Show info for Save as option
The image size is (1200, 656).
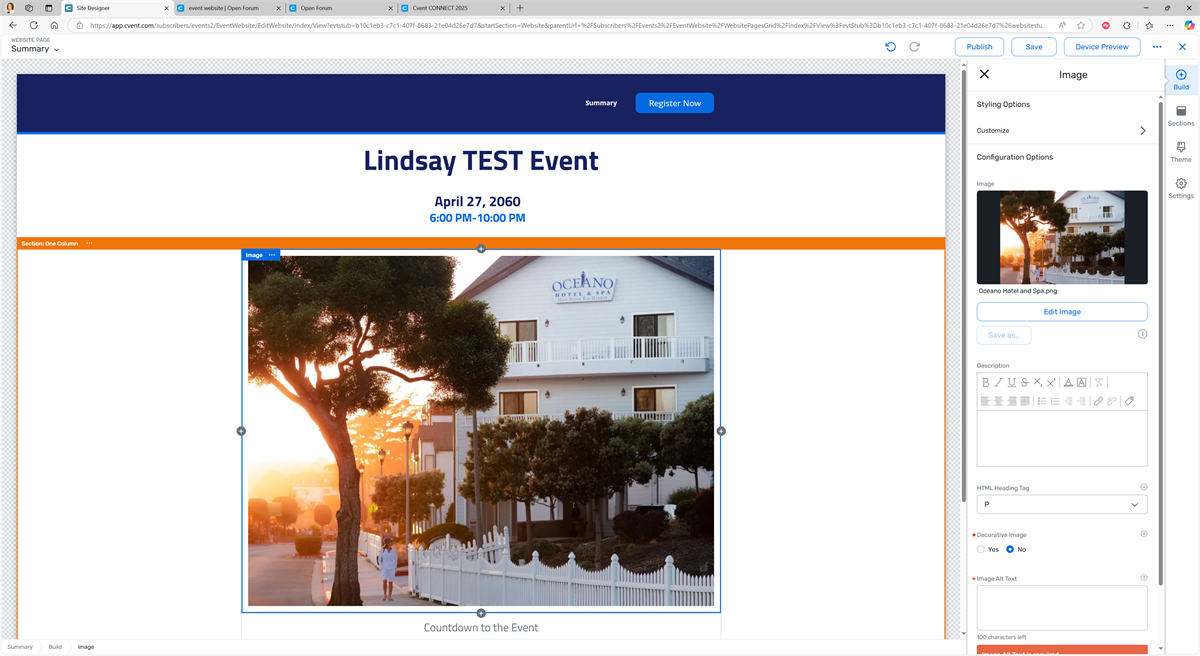[x=1142, y=334]
